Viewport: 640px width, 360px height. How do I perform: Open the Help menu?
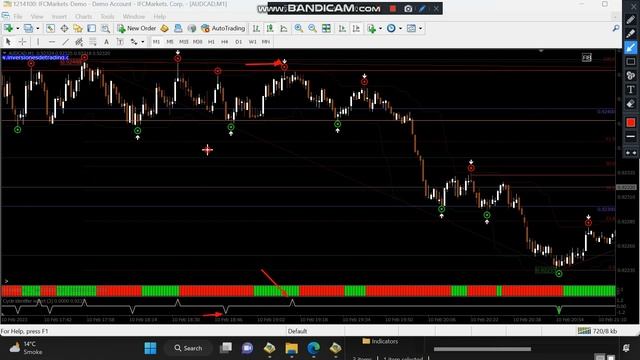tap(160, 16)
